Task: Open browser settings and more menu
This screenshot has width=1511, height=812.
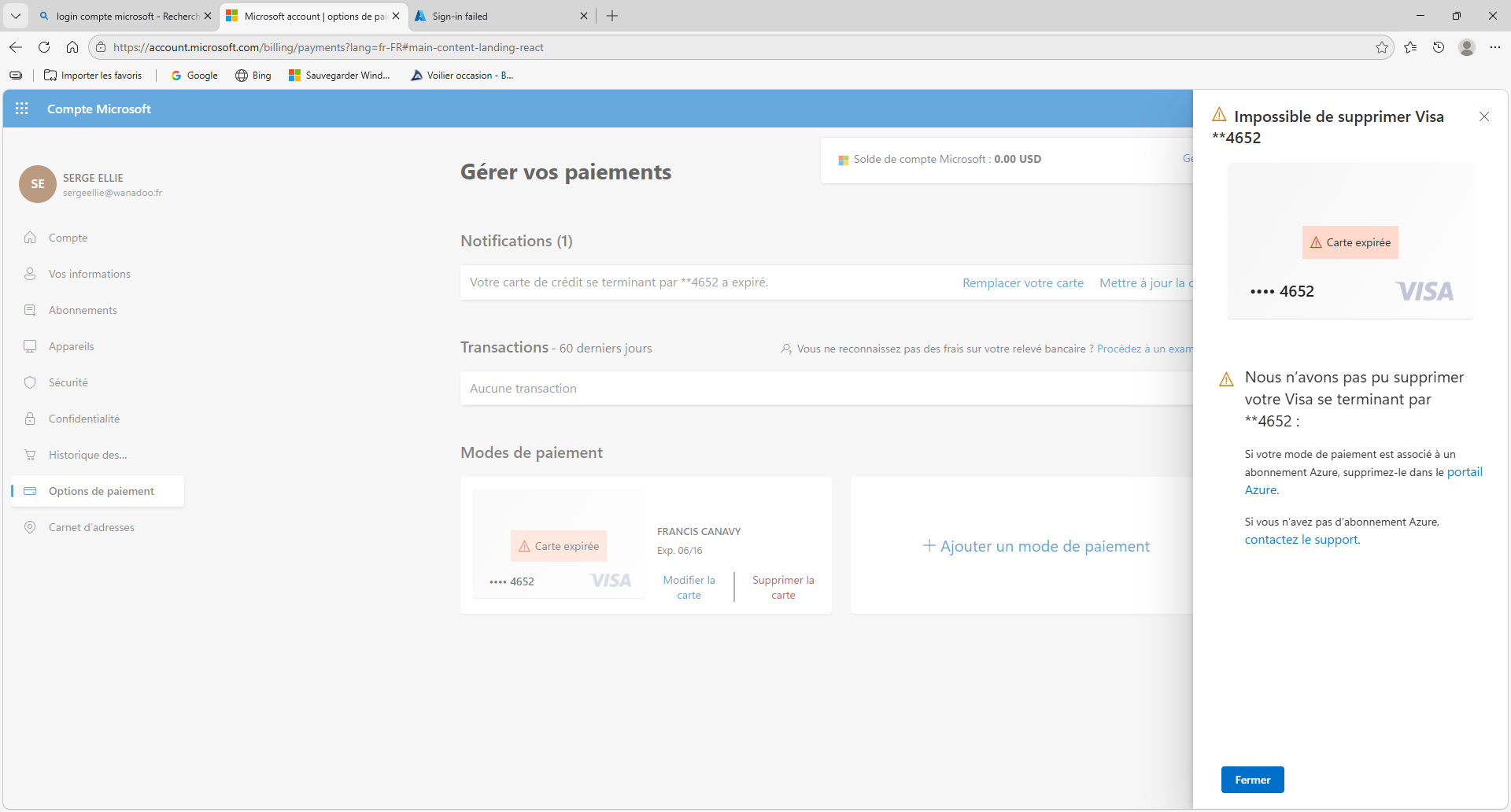Action: coord(1495,47)
